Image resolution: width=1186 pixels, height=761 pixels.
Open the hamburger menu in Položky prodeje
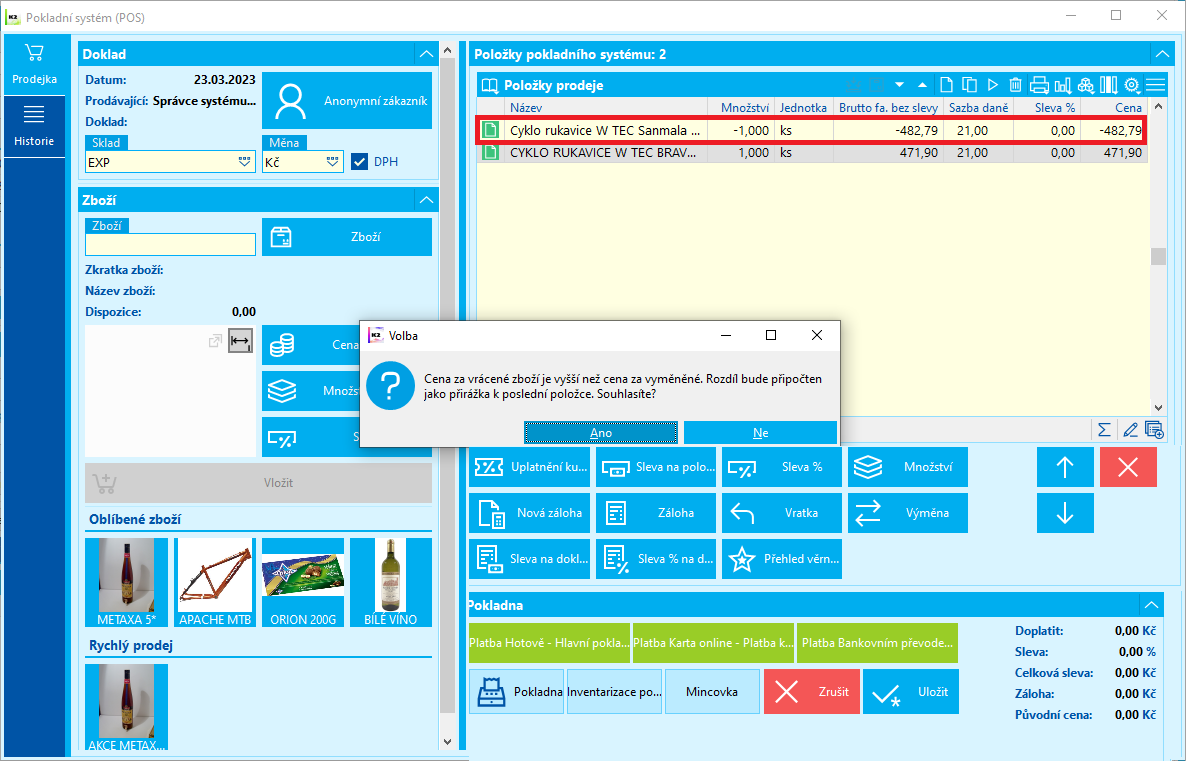pos(1156,85)
